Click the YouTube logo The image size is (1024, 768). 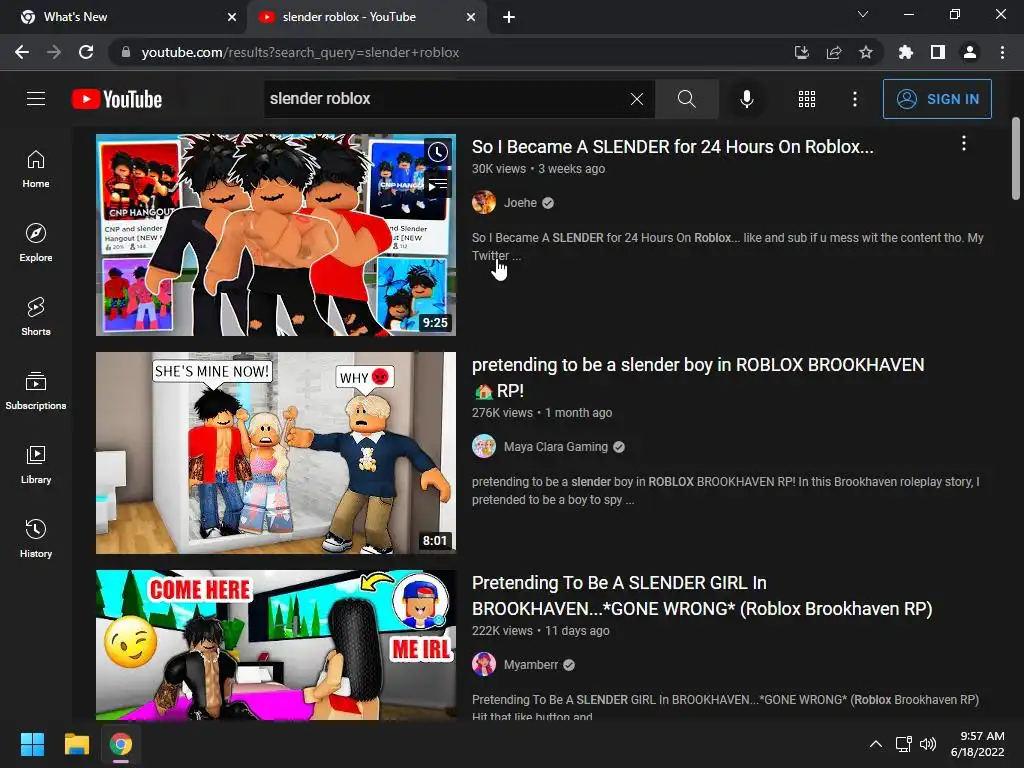pos(117,99)
